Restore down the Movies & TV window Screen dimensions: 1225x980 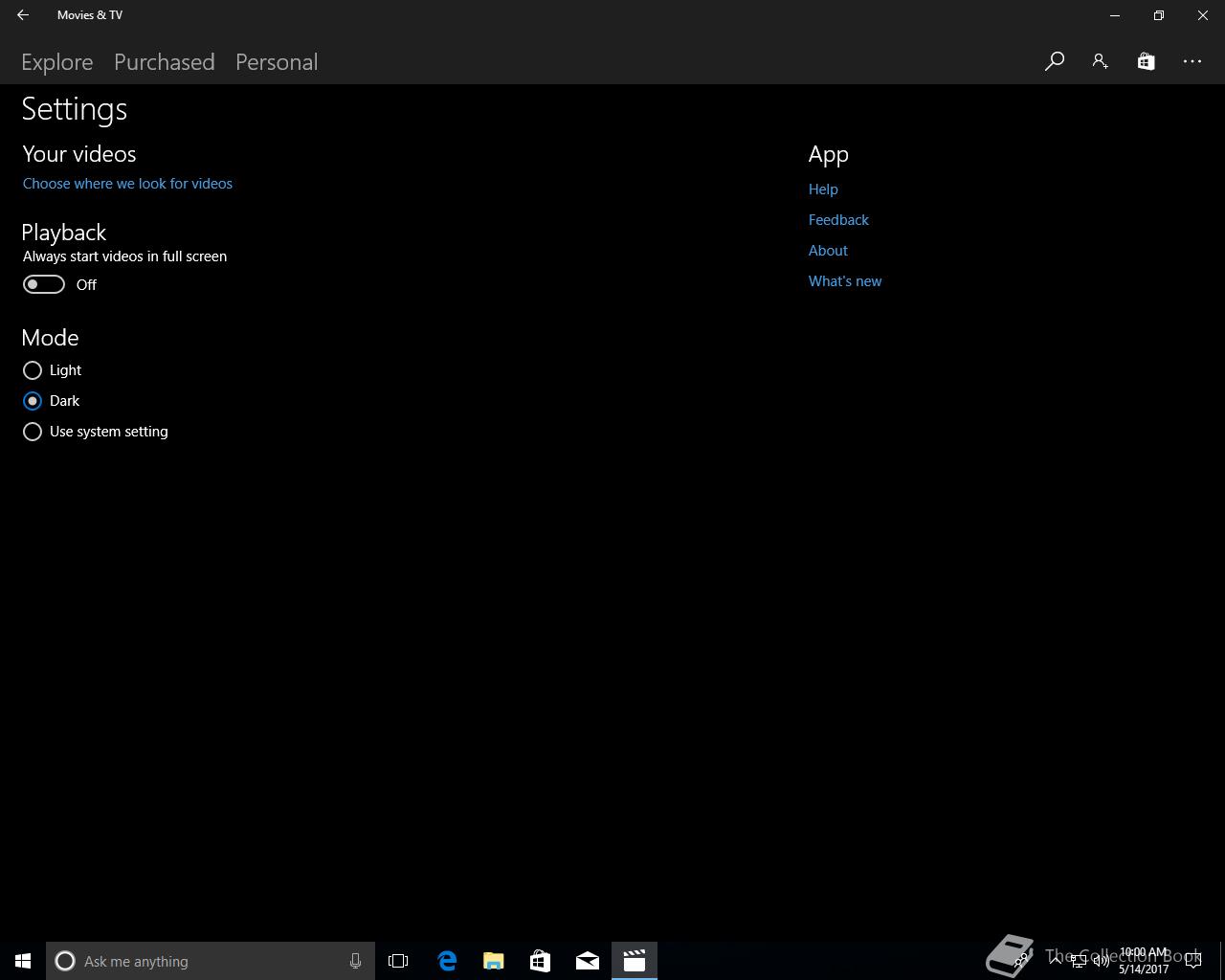[1159, 15]
